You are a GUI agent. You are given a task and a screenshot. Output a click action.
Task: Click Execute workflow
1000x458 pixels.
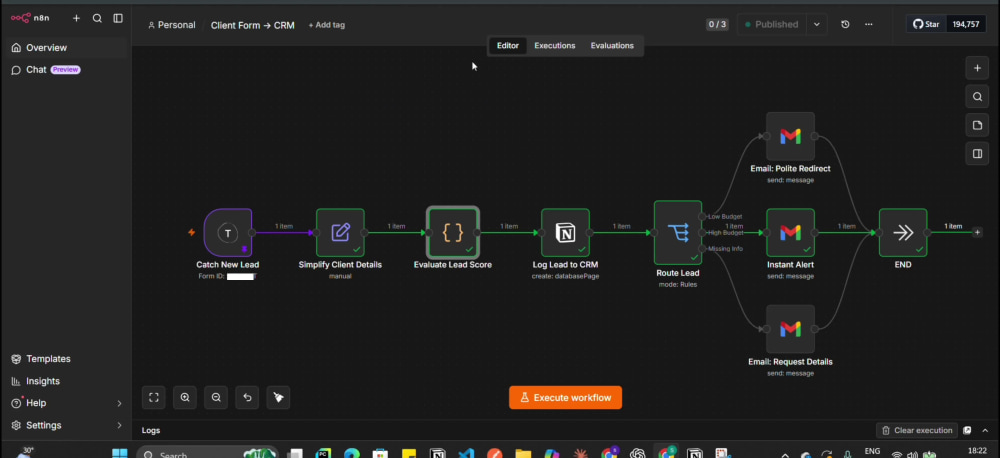[565, 397]
